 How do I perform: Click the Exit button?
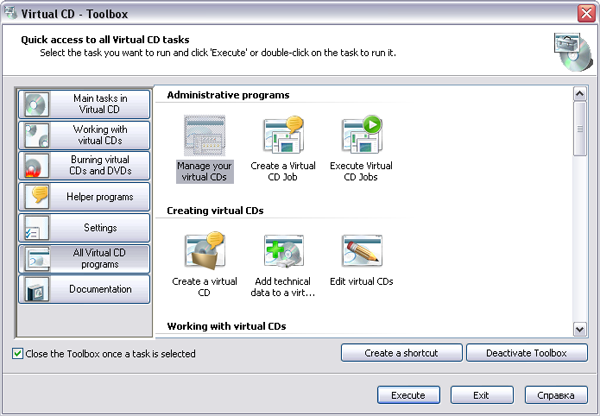coord(481,395)
